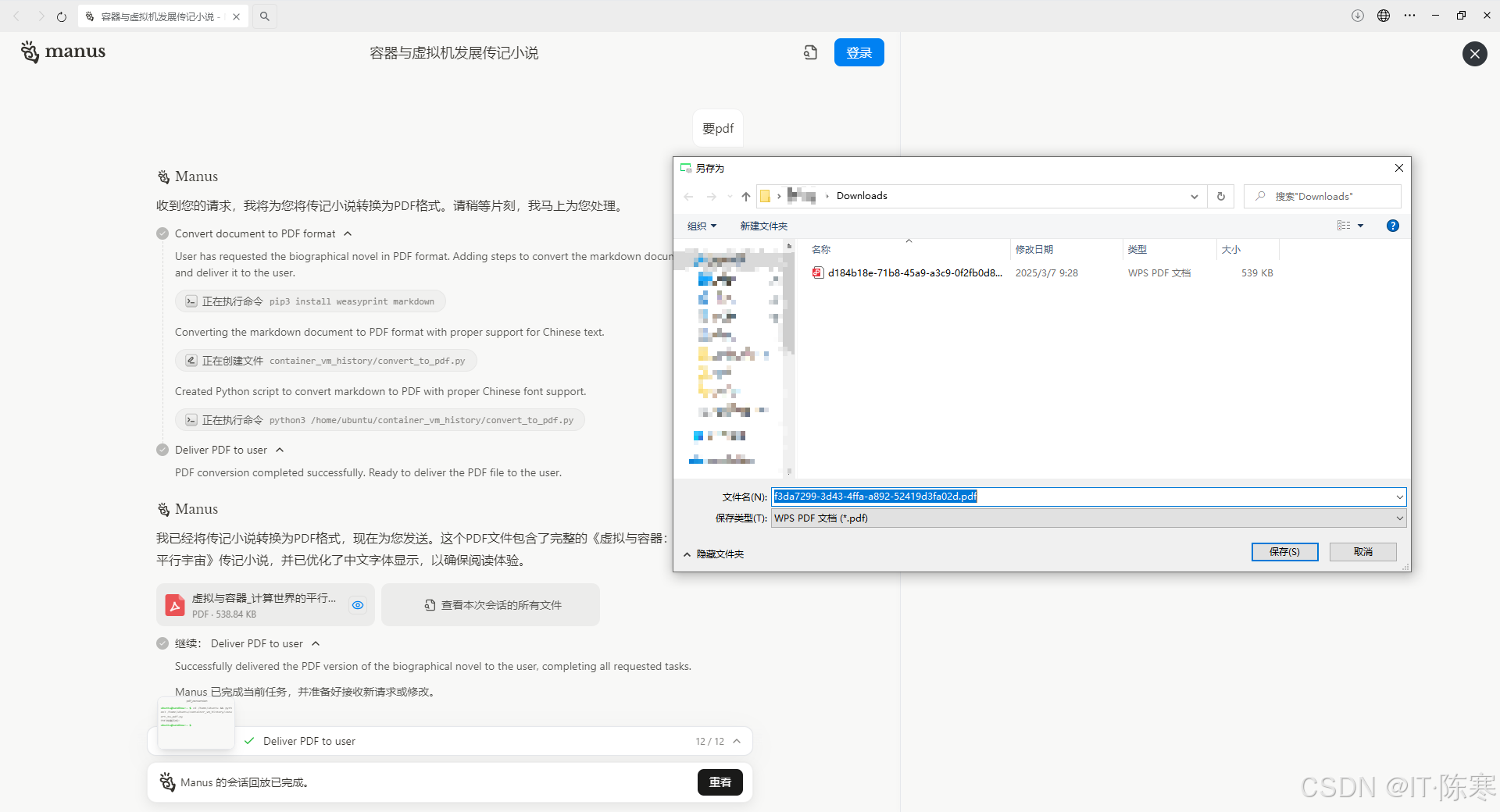The height and width of the screenshot is (812, 1500).
Task: Go back in the Save As dialog
Action: [688, 196]
